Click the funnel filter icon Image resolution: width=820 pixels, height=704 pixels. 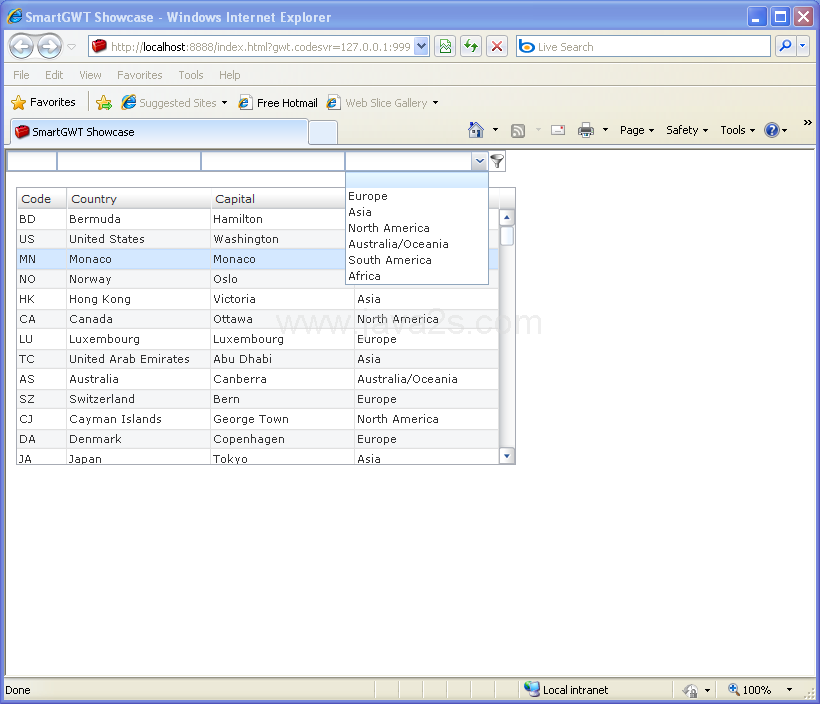497,161
